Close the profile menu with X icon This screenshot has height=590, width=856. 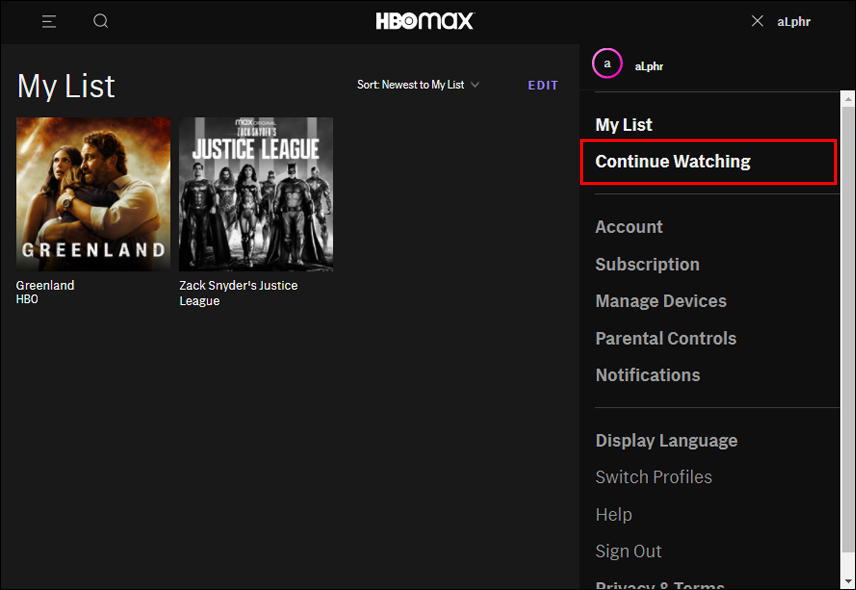757,21
